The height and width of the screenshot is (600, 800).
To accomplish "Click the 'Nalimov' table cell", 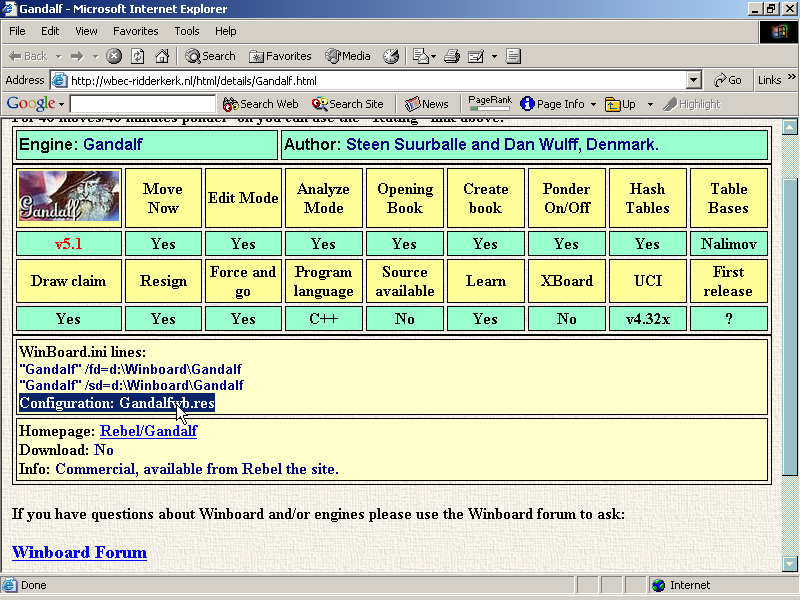I will tap(729, 244).
